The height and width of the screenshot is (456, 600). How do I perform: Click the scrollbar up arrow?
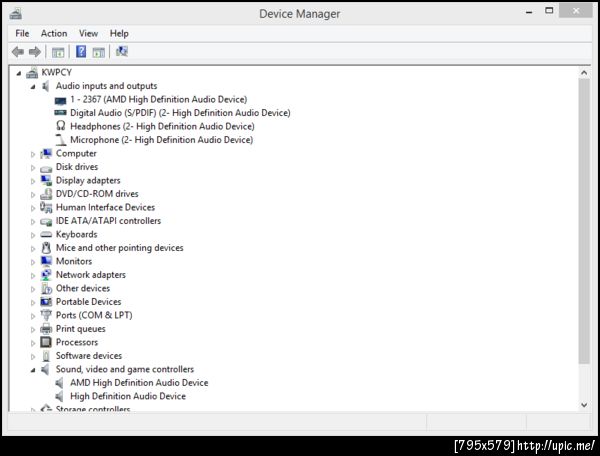click(584, 72)
